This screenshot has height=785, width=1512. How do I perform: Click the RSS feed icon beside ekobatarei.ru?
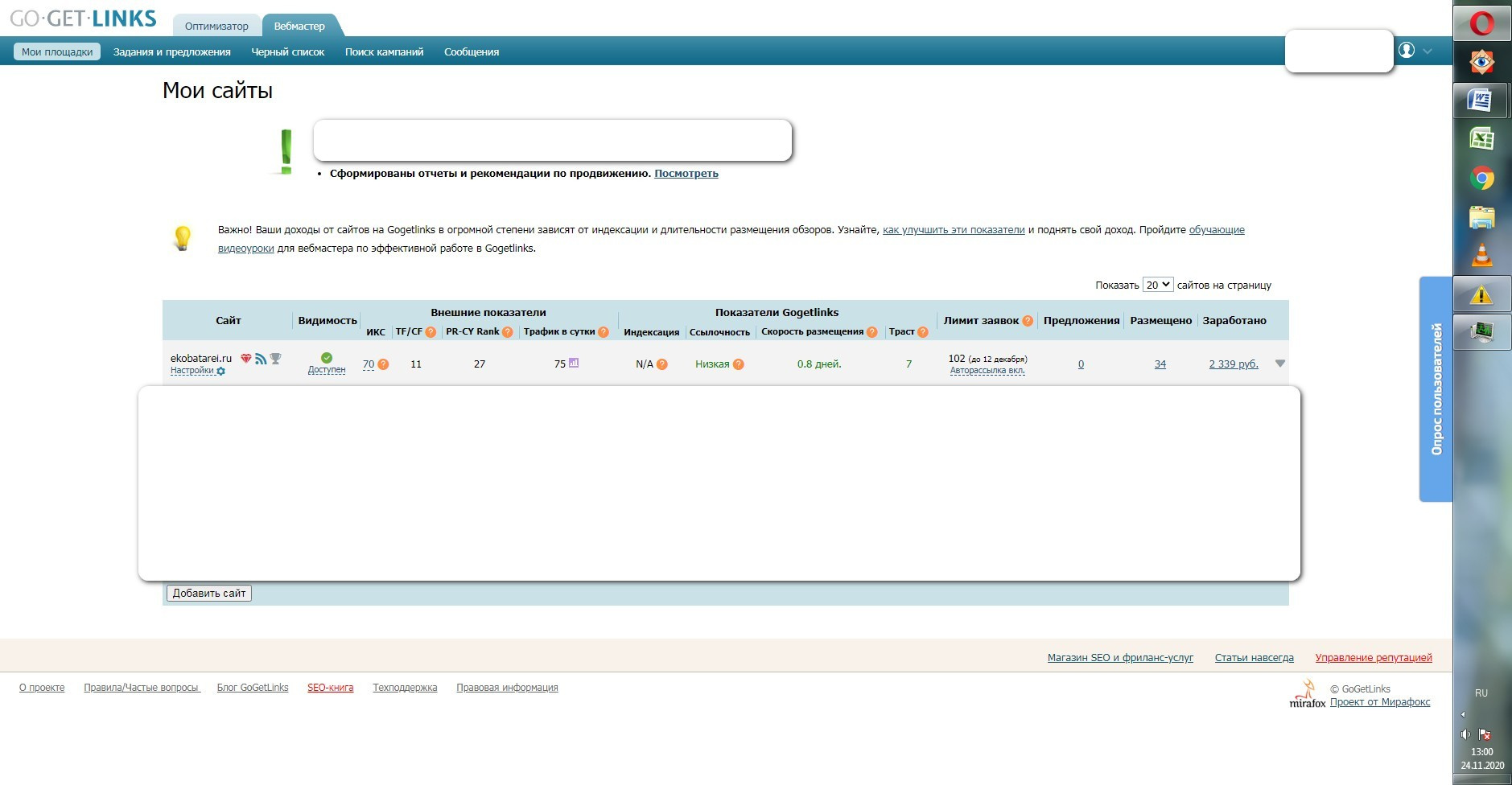[x=261, y=359]
